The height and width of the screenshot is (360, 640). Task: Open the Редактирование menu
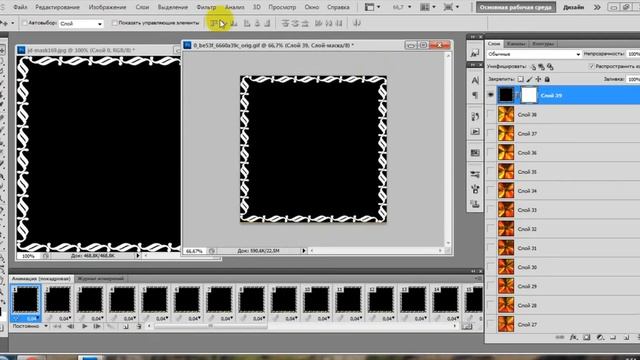click(x=58, y=7)
